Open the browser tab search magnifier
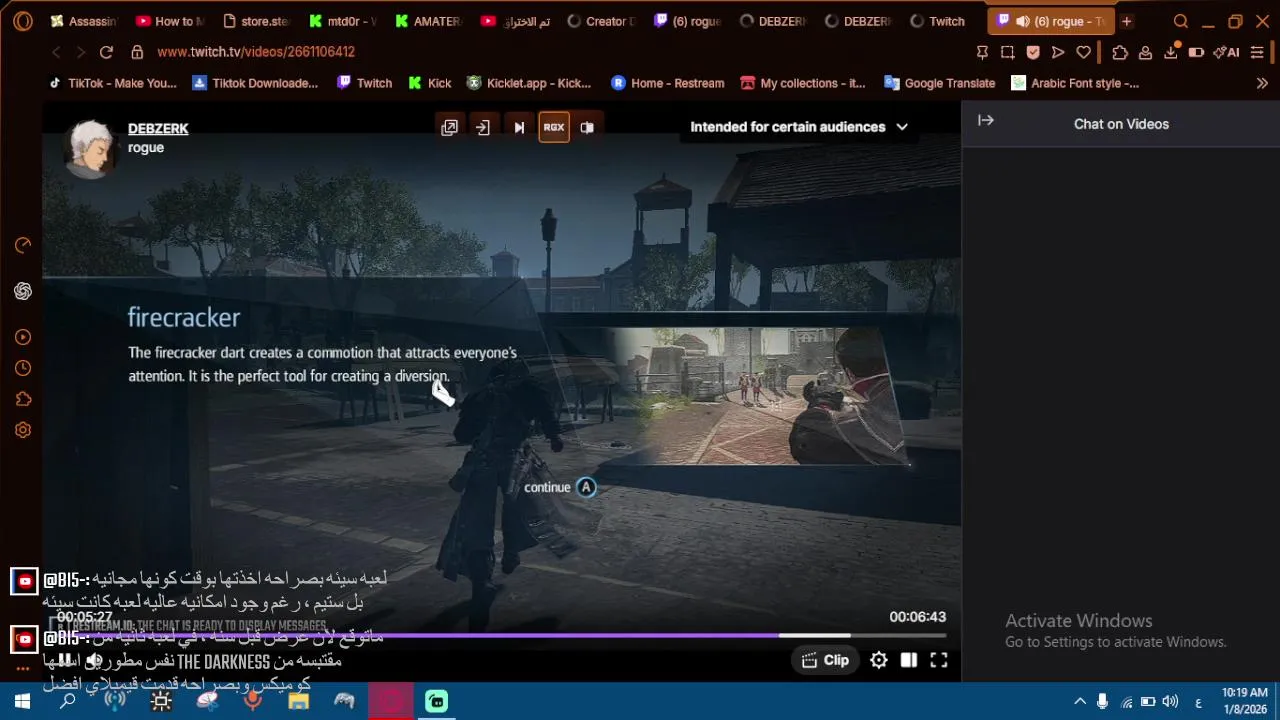 [1181, 21]
